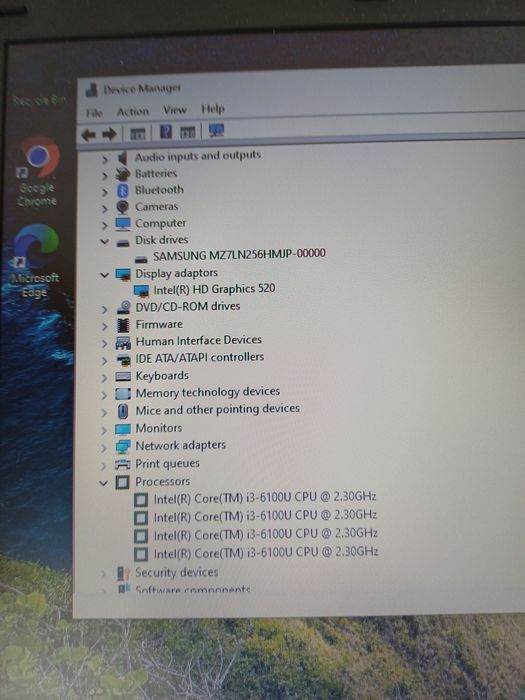Expand the Audio inputs and outputs node
The image size is (525, 700).
(104, 159)
